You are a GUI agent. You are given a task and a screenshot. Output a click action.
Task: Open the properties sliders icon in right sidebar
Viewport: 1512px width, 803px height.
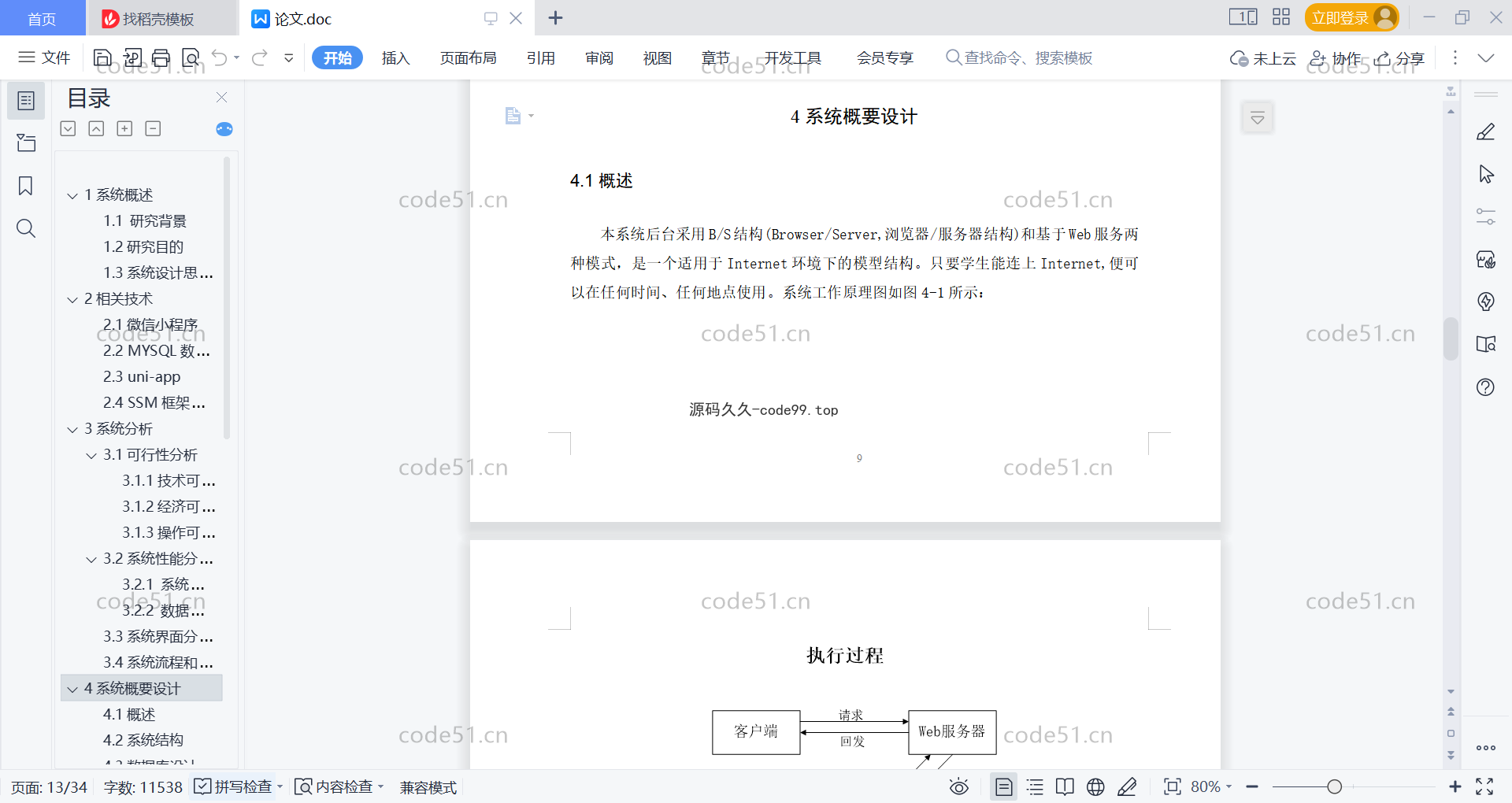(1486, 216)
